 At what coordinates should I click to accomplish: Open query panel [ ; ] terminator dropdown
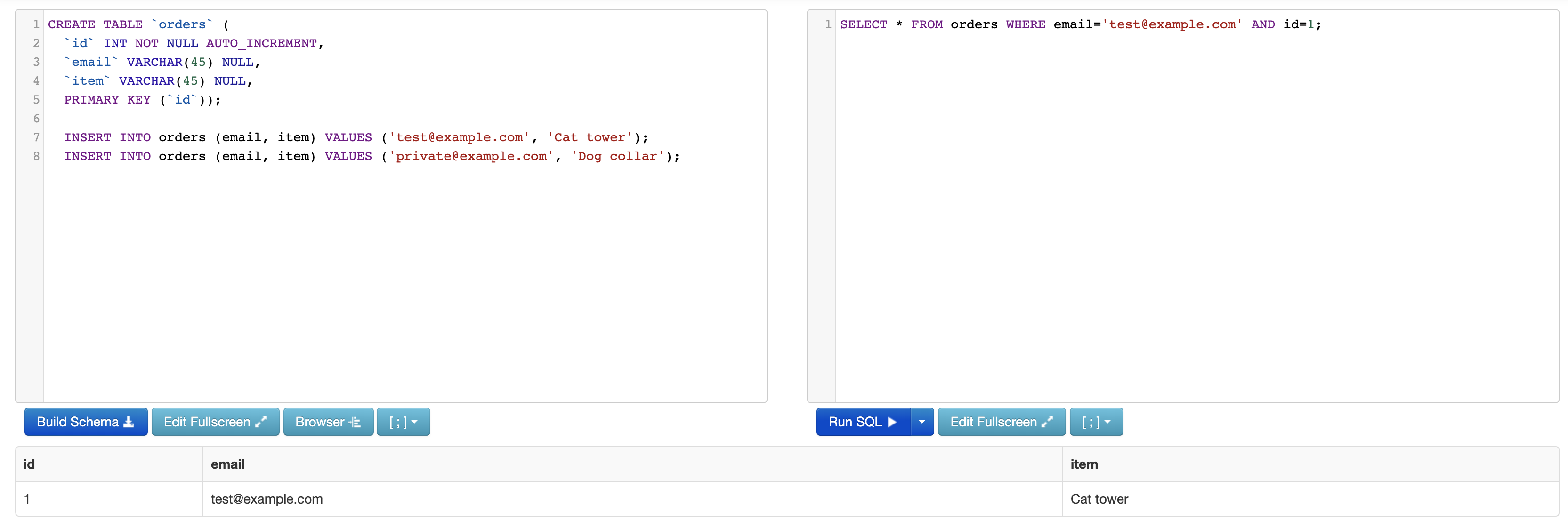[x=1096, y=422]
